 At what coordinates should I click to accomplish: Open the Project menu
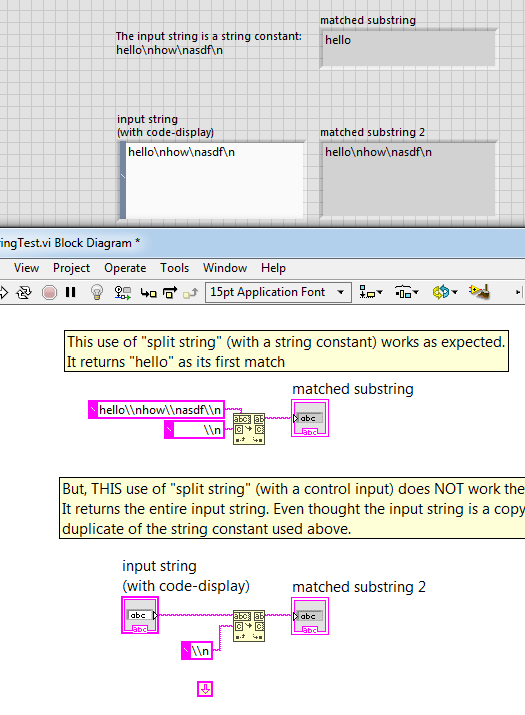click(x=71, y=268)
